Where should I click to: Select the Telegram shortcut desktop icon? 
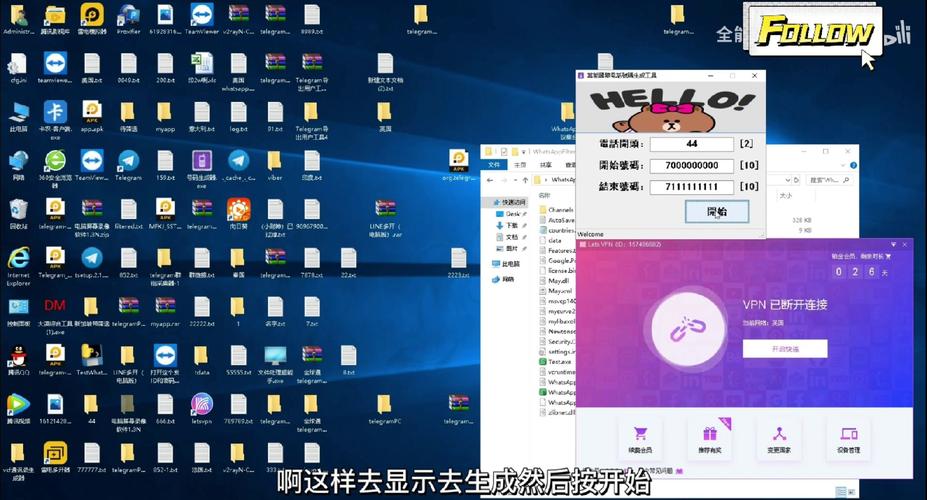(128, 165)
